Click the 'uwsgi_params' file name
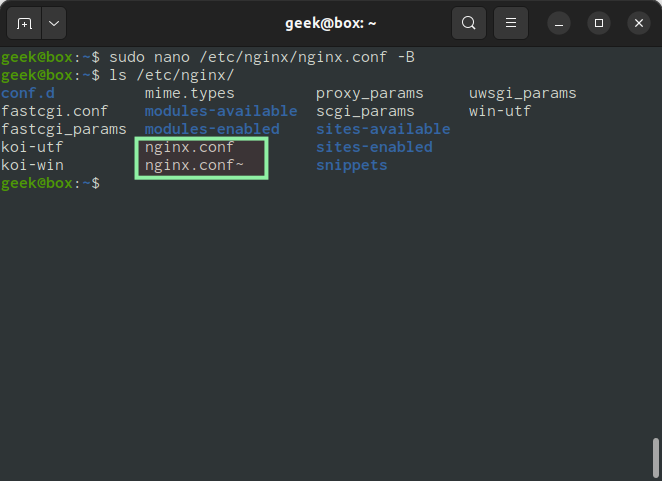Image resolution: width=662 pixels, height=481 pixels. pyautogui.click(x=522, y=93)
